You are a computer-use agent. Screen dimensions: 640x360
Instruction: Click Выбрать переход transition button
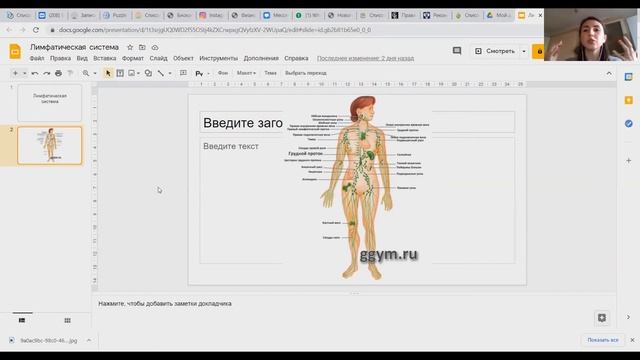(x=306, y=73)
